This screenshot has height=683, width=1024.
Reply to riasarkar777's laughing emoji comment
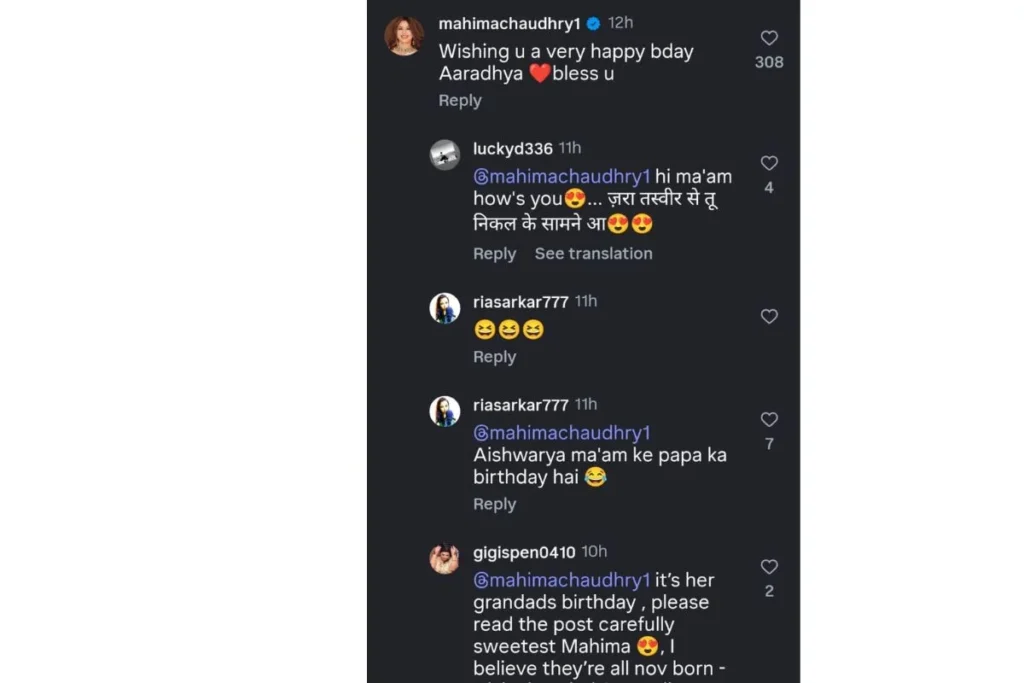point(494,357)
